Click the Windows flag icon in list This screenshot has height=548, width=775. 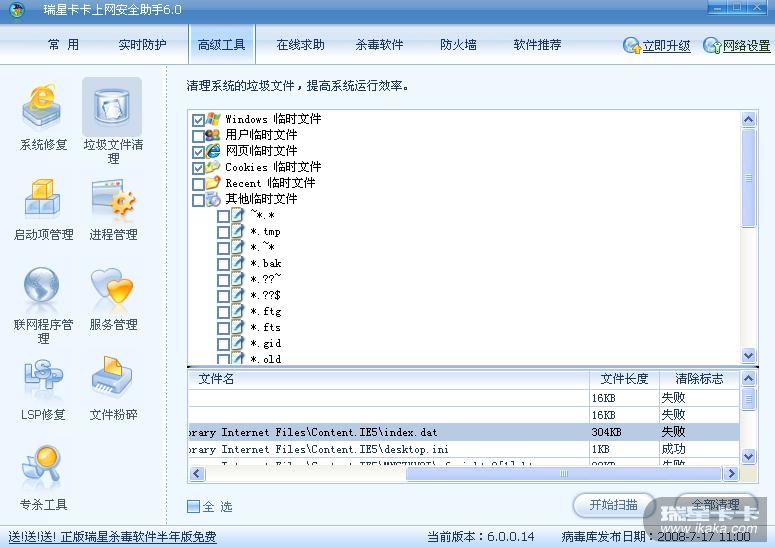213,119
